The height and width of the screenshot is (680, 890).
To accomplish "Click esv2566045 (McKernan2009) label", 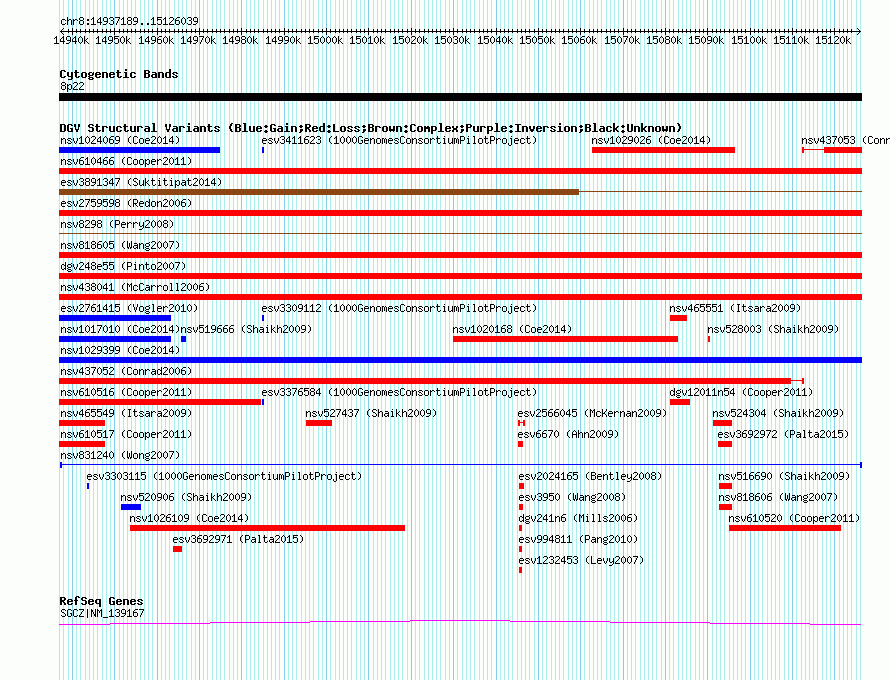I will tap(592, 413).
